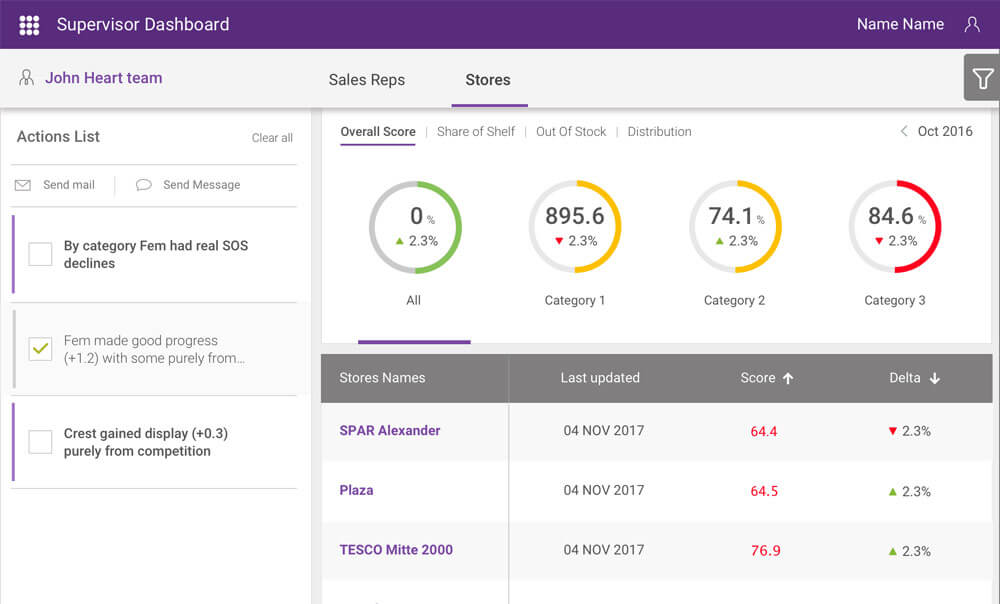The width and height of the screenshot is (1000, 604).
Task: Click the Oct 2016 date label
Action: [x=945, y=131]
